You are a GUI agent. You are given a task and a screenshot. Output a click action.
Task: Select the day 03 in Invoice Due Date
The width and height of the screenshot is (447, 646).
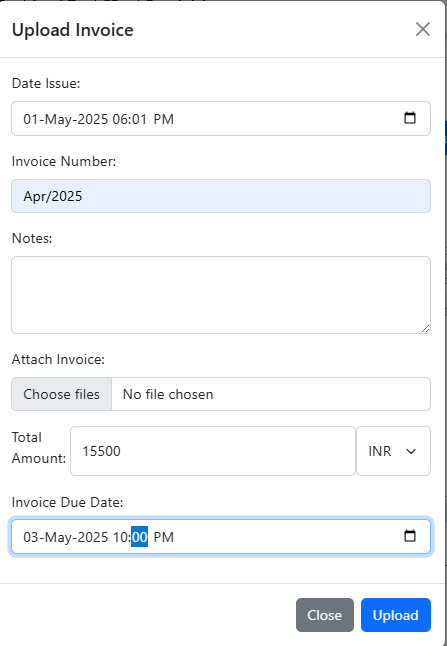click(x=31, y=537)
